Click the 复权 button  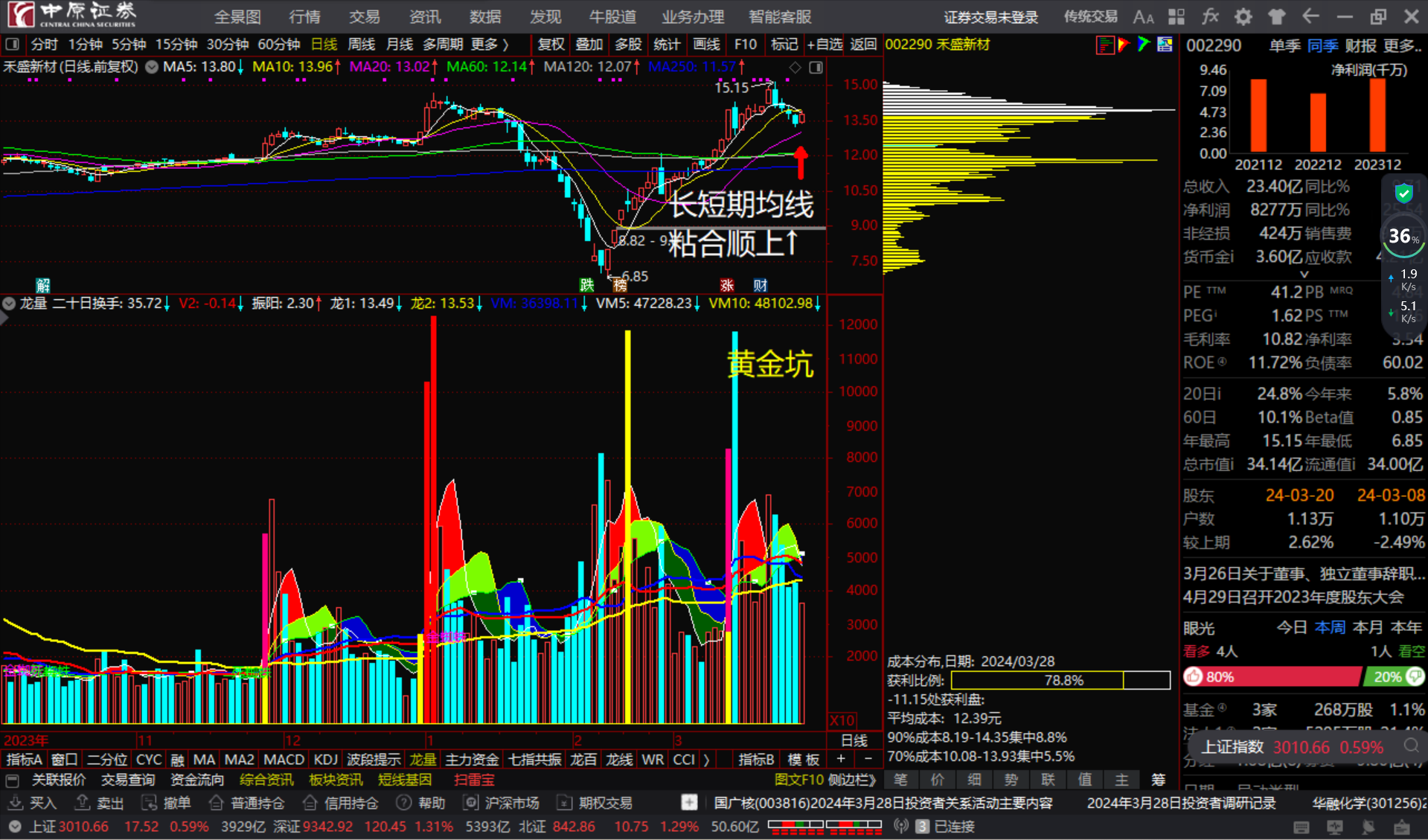pyautogui.click(x=551, y=45)
